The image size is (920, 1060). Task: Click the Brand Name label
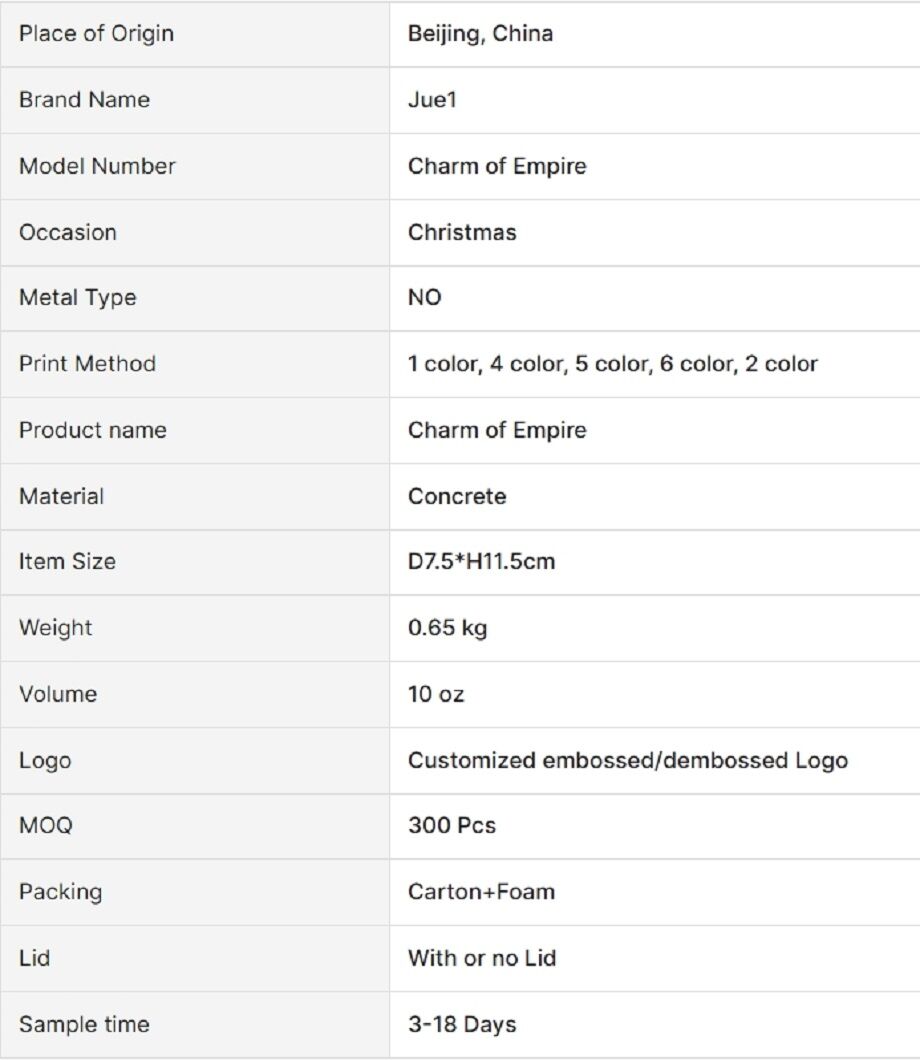pos(84,100)
